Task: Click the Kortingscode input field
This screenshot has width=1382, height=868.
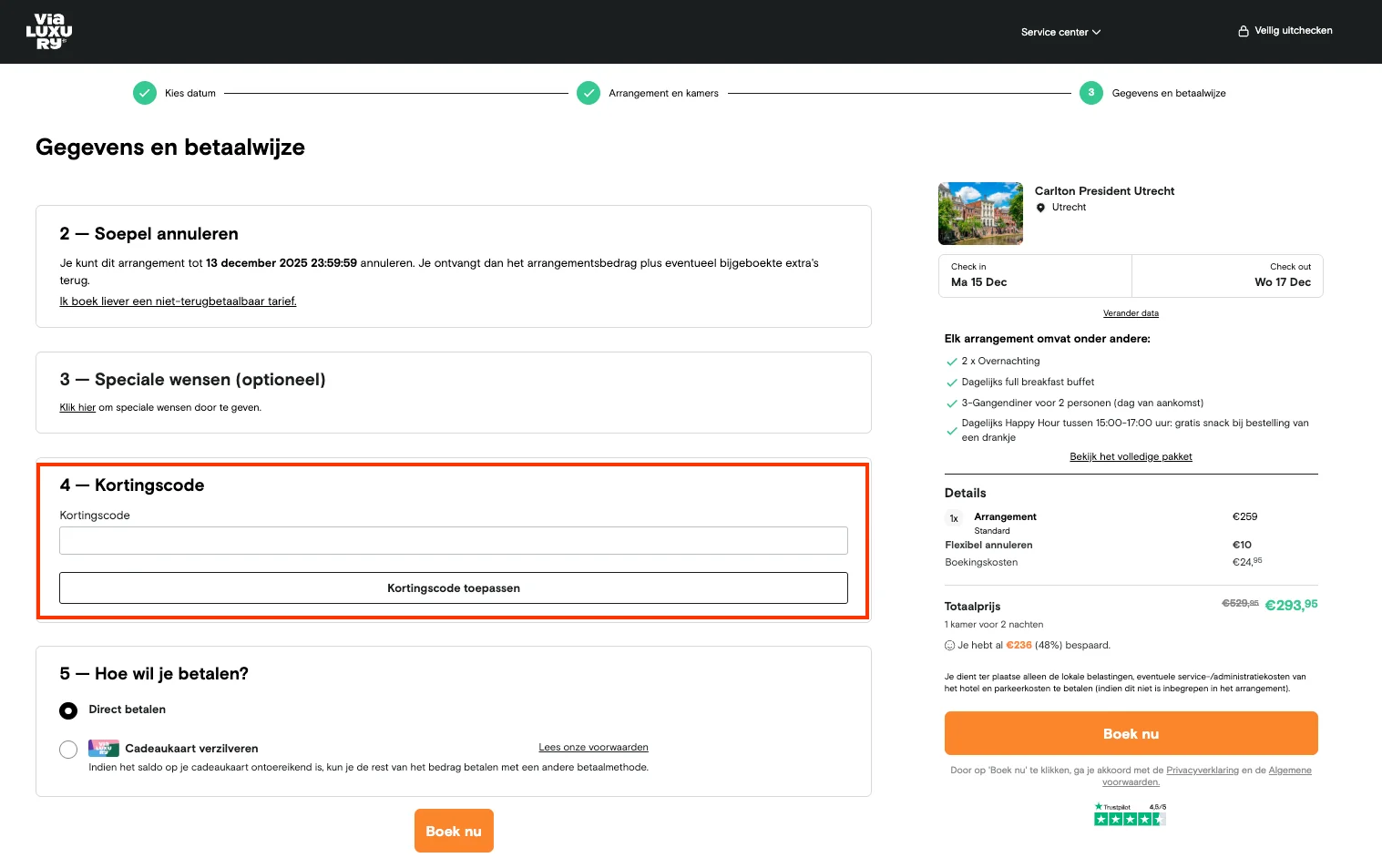Action: click(453, 540)
